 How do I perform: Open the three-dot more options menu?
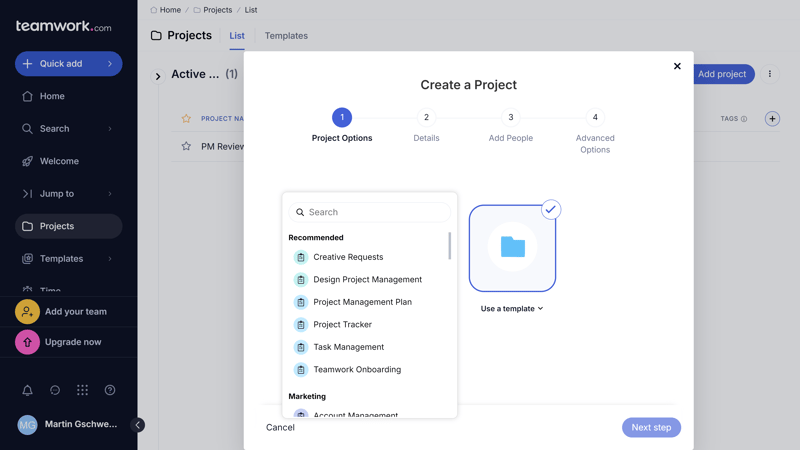770,74
